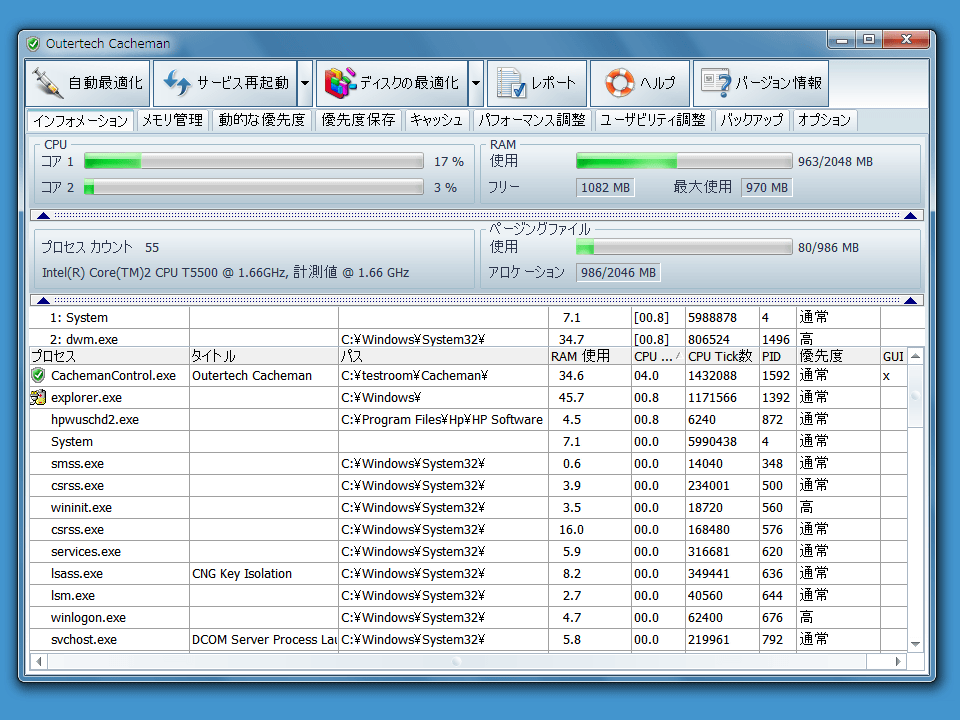This screenshot has width=960, height=720.
Task: Click the horizontal scrollbar left arrow
Action: point(39,661)
